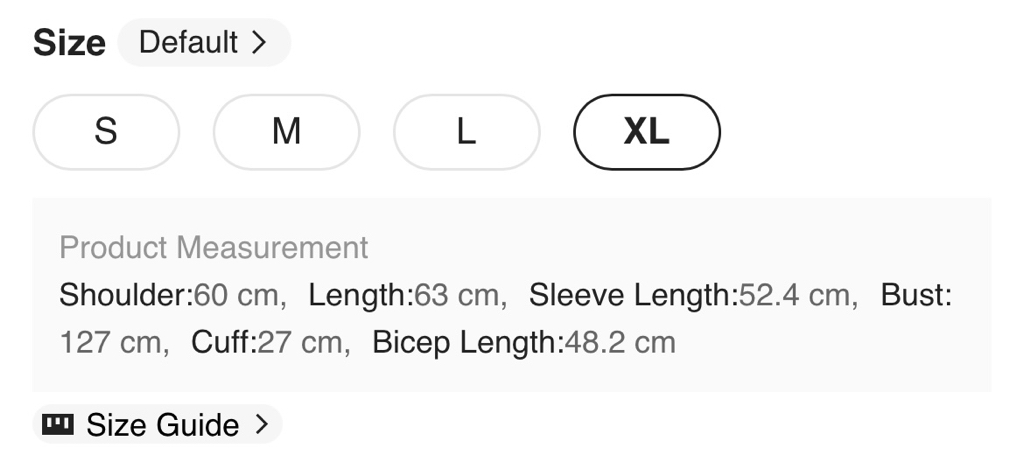
Task: Open the Default size standard dropdown
Action: pyautogui.click(x=203, y=43)
